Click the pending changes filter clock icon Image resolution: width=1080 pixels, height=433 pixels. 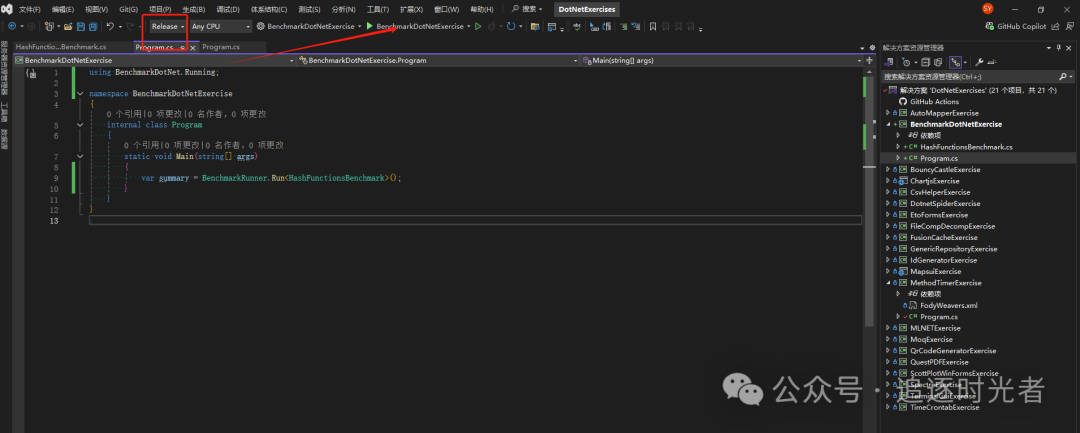(x=906, y=62)
